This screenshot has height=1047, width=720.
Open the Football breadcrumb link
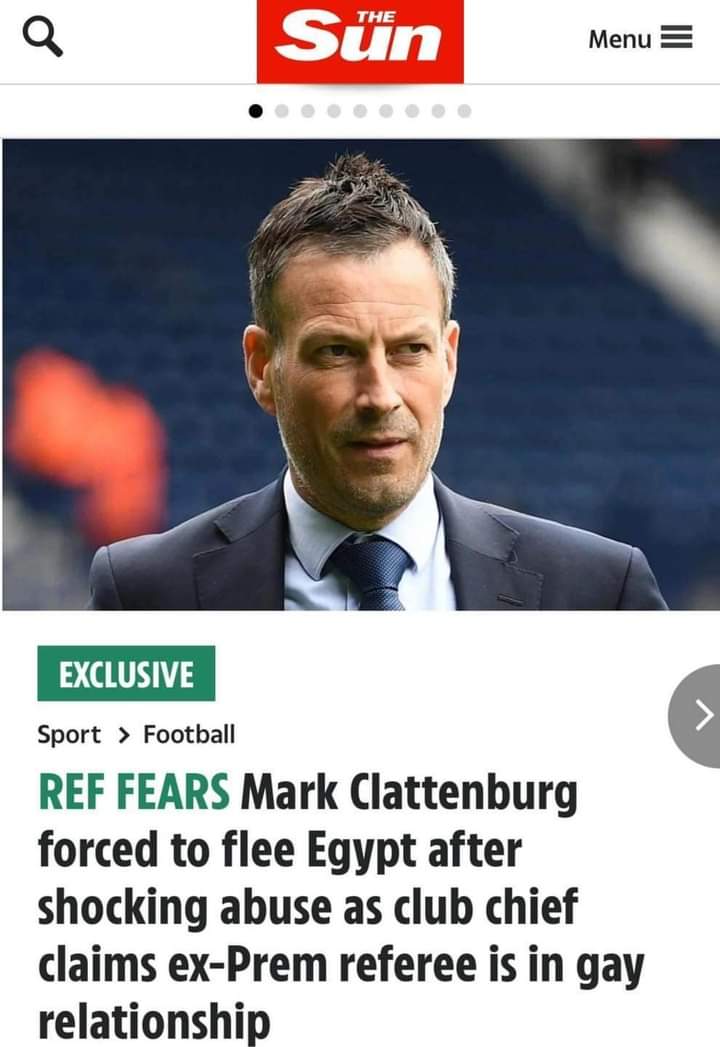point(189,735)
